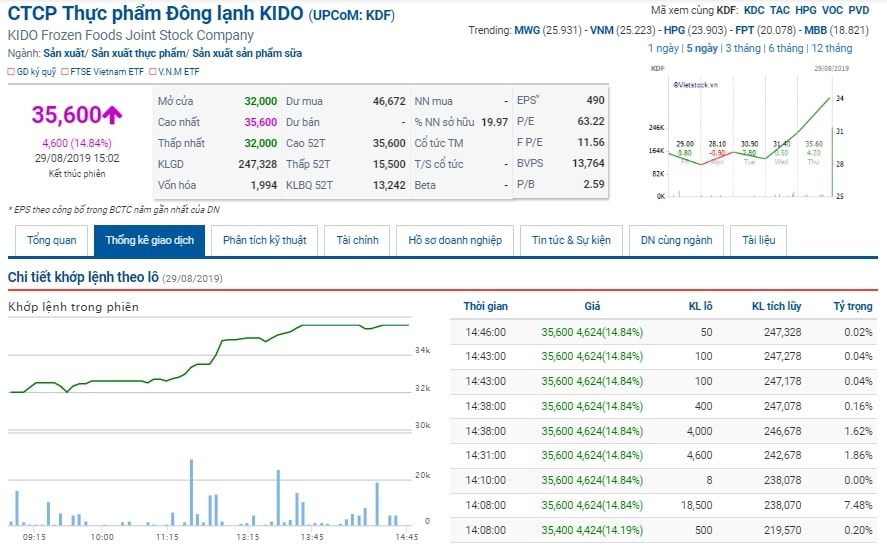Viewport: 887px width, 546px height.
Task: Open the TAC related stock link
Action: pyautogui.click(x=780, y=10)
